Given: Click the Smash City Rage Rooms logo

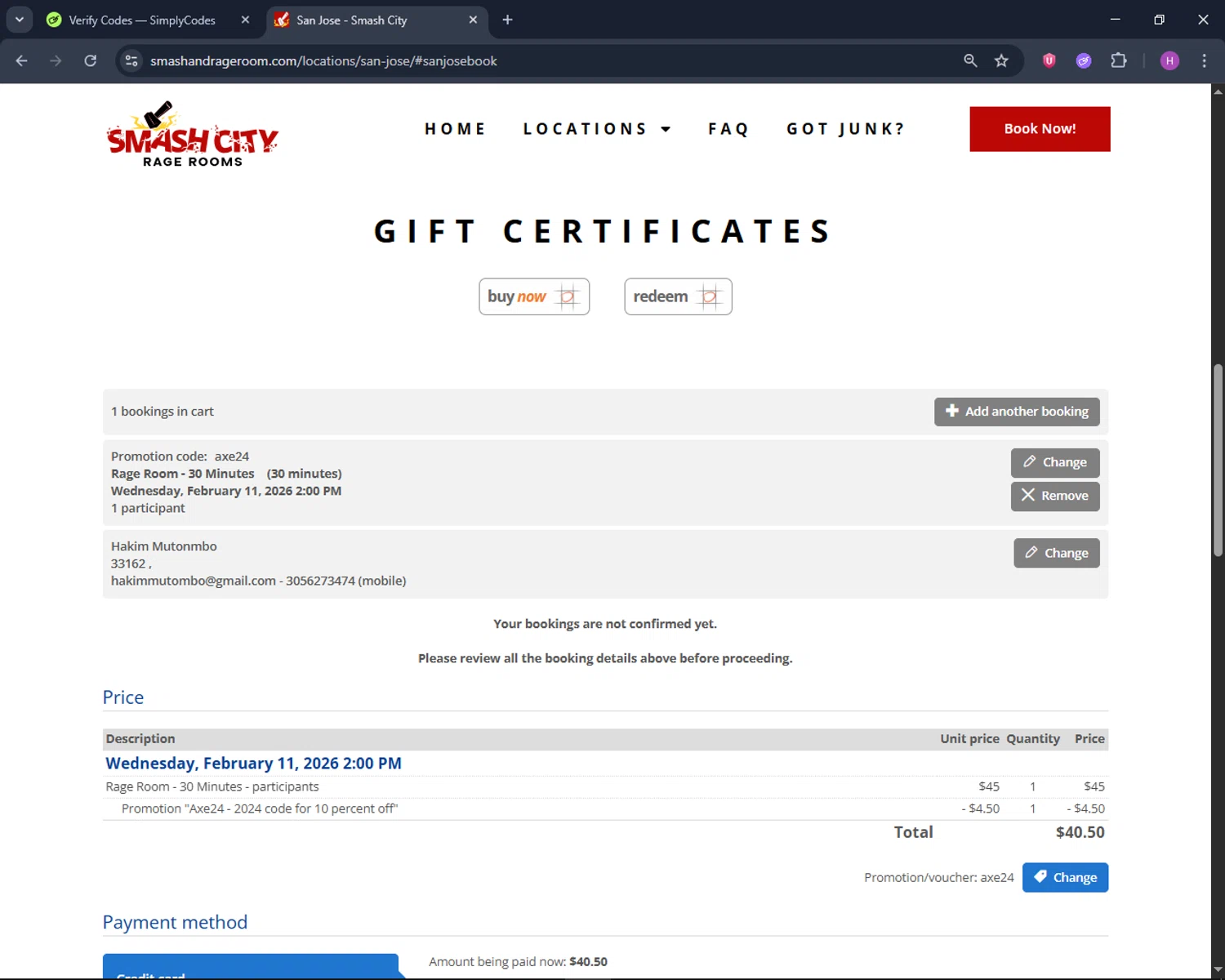Looking at the screenshot, I should tap(193, 134).
